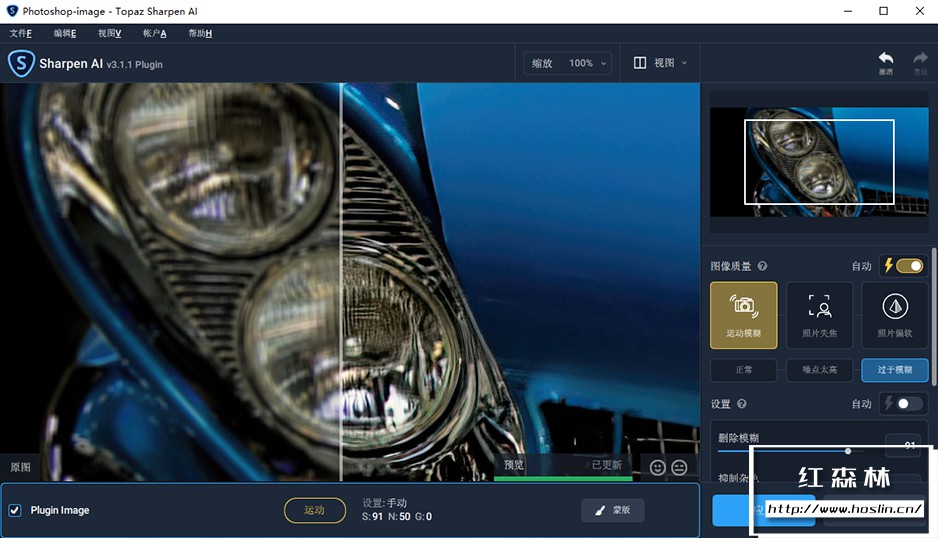Select the out of focus (照片失焦) mode
The width and height of the screenshot is (938, 538).
pos(819,315)
